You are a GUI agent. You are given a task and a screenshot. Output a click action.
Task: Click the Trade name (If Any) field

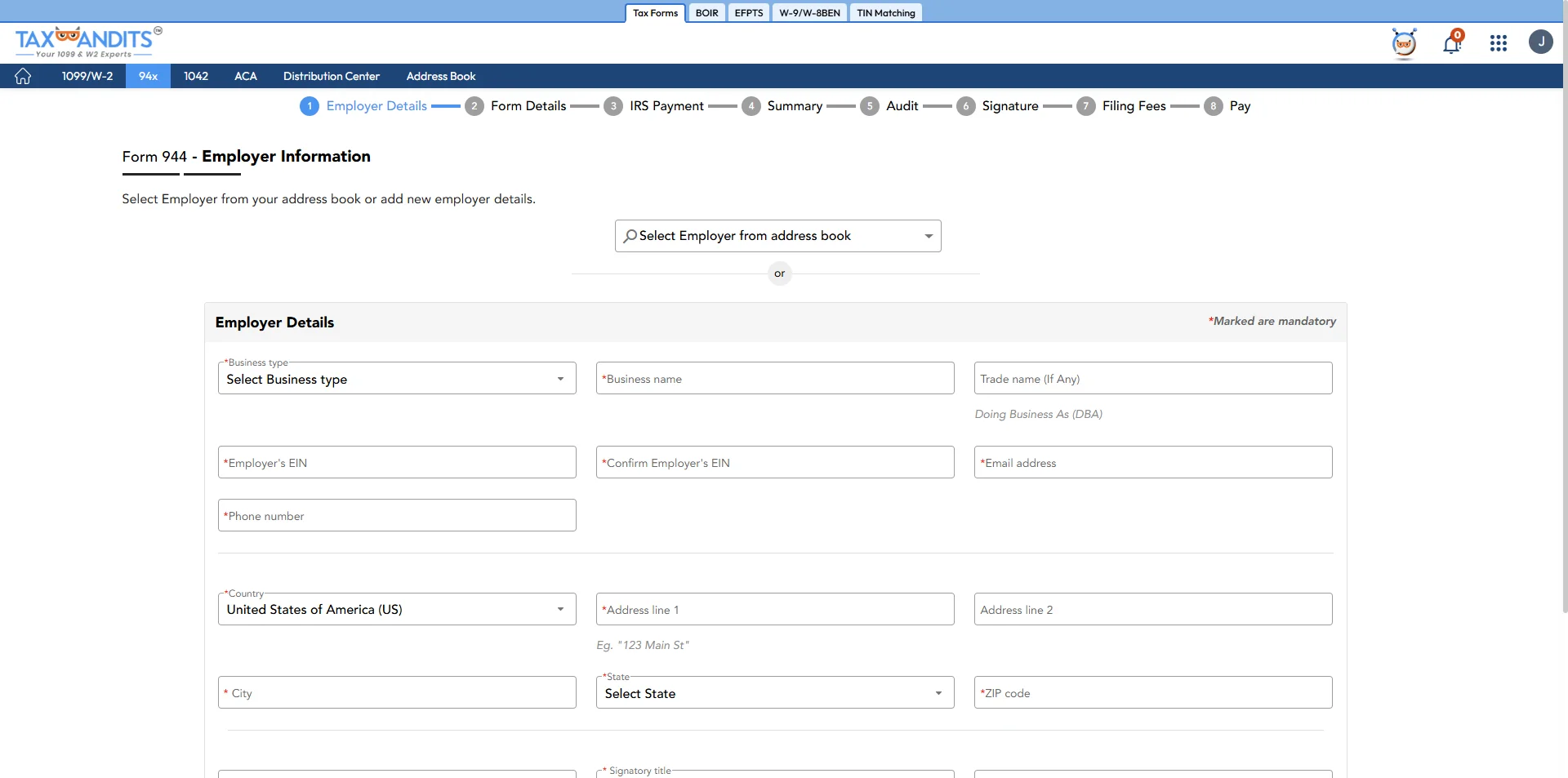click(1153, 379)
